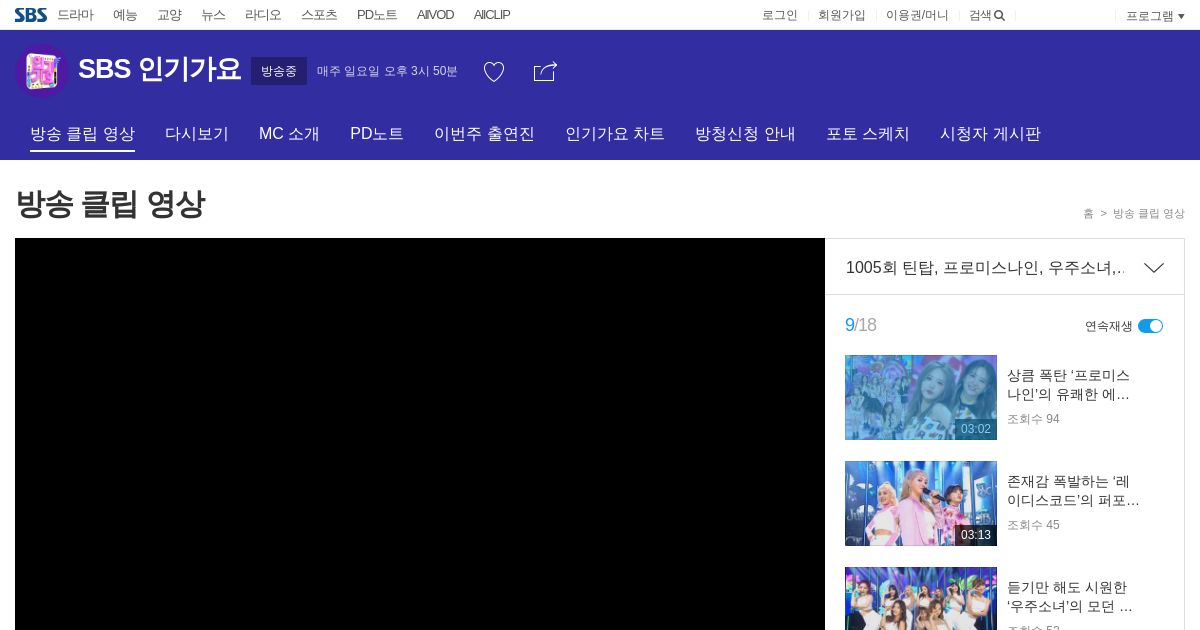Viewport: 1200px width, 630px height.
Task: Select the 방송 클립 영상 tab
Action: click(x=82, y=134)
